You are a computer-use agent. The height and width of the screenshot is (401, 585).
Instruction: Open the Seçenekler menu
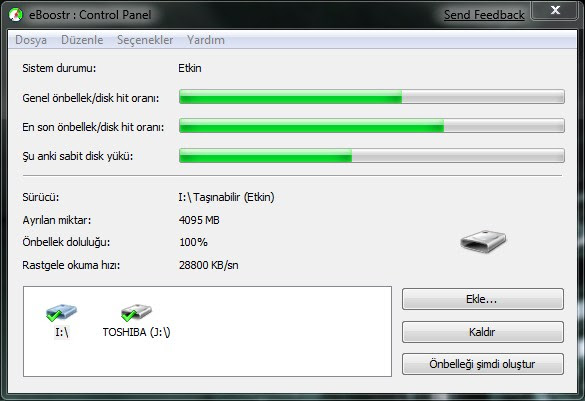(145, 40)
